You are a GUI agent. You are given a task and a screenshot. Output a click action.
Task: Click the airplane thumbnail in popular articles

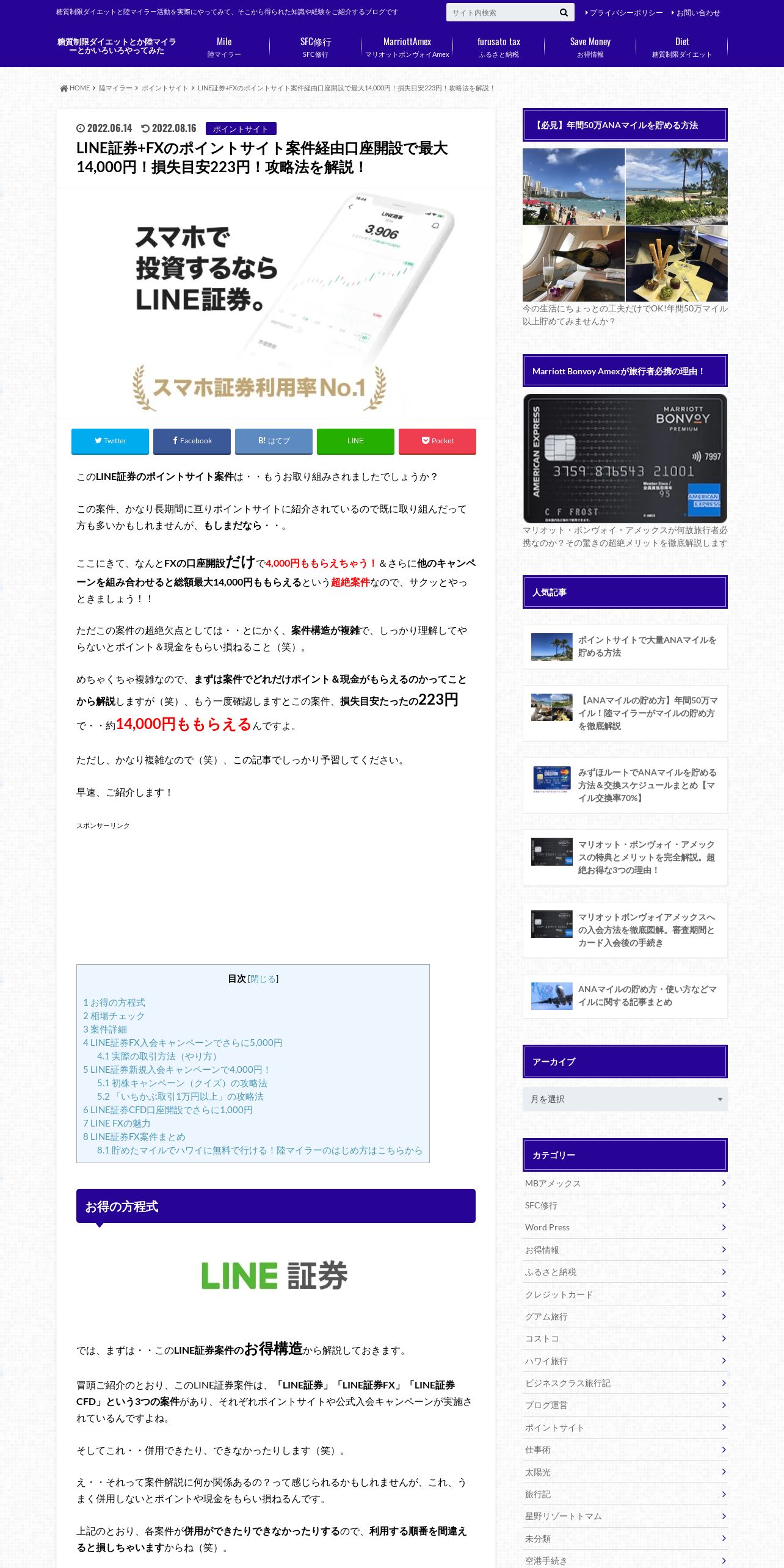coord(552,996)
